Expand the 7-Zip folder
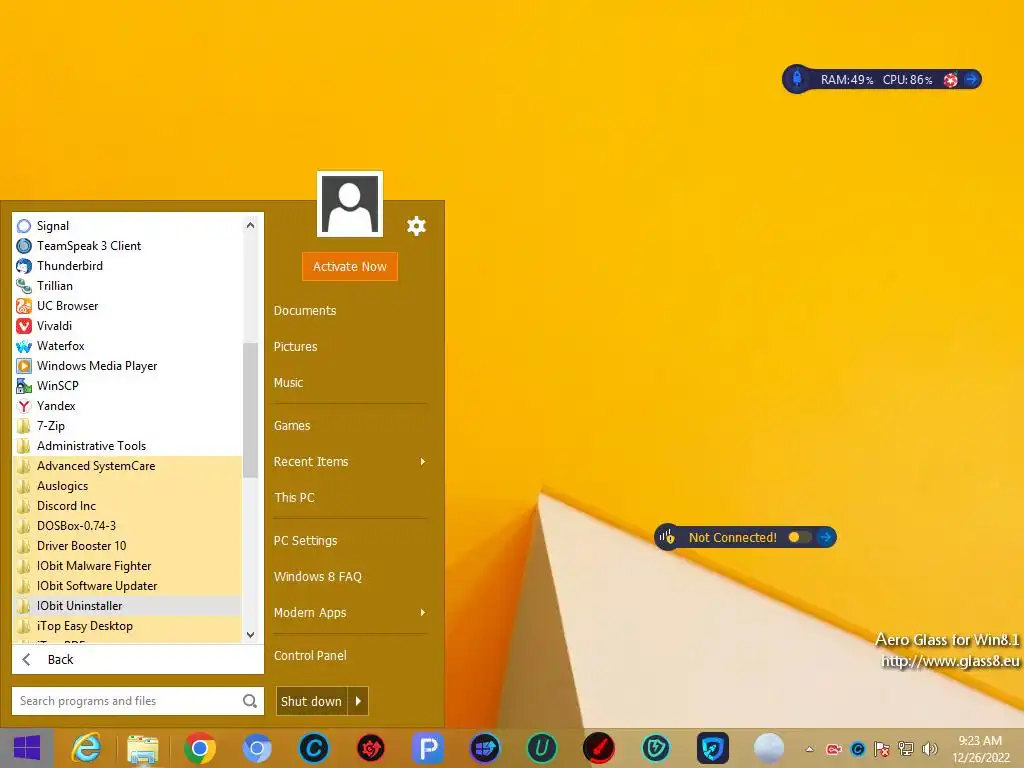This screenshot has height=768, width=1024. pyautogui.click(x=127, y=426)
